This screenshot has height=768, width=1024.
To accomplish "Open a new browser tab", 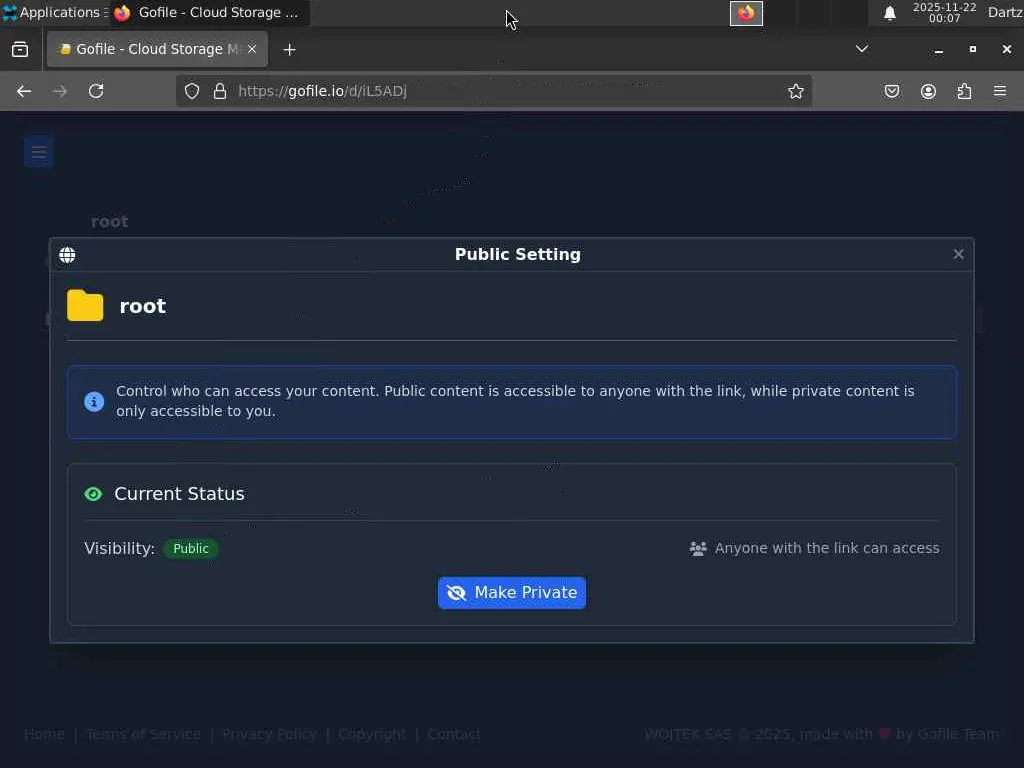I will 289,49.
